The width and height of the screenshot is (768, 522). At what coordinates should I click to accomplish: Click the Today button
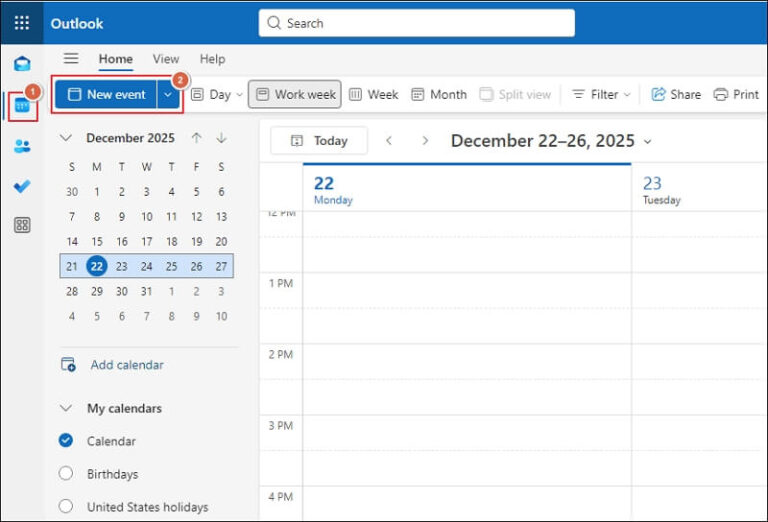tap(319, 141)
